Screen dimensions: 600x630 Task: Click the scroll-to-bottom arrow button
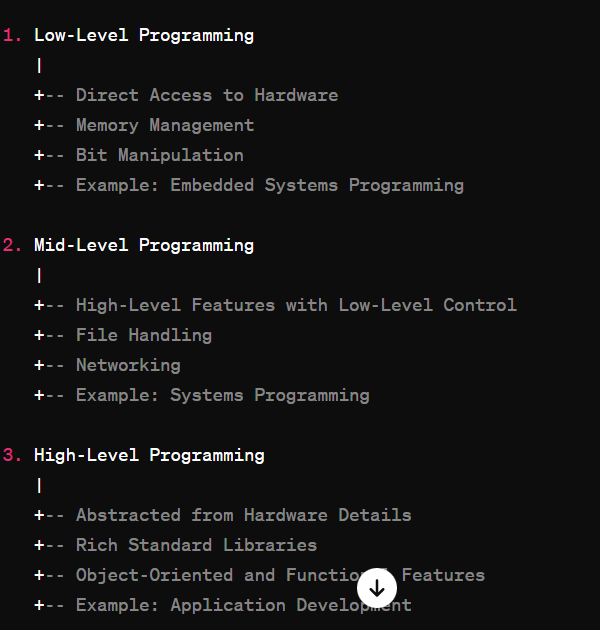[x=377, y=588]
